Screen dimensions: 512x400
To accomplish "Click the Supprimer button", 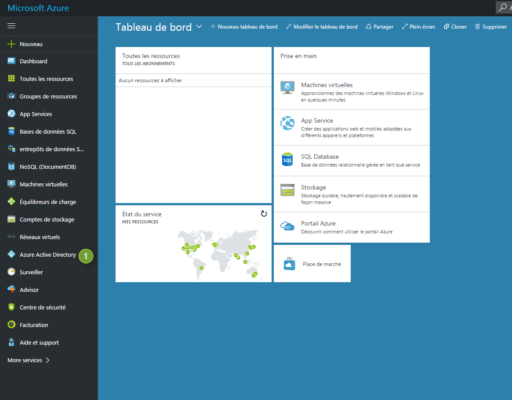I will click(x=491, y=27).
